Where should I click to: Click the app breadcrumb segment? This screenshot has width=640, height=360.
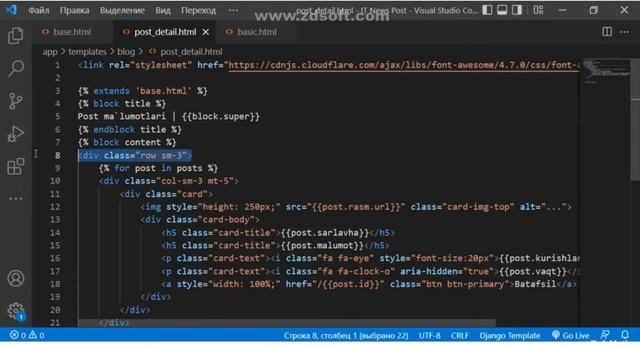pos(50,52)
